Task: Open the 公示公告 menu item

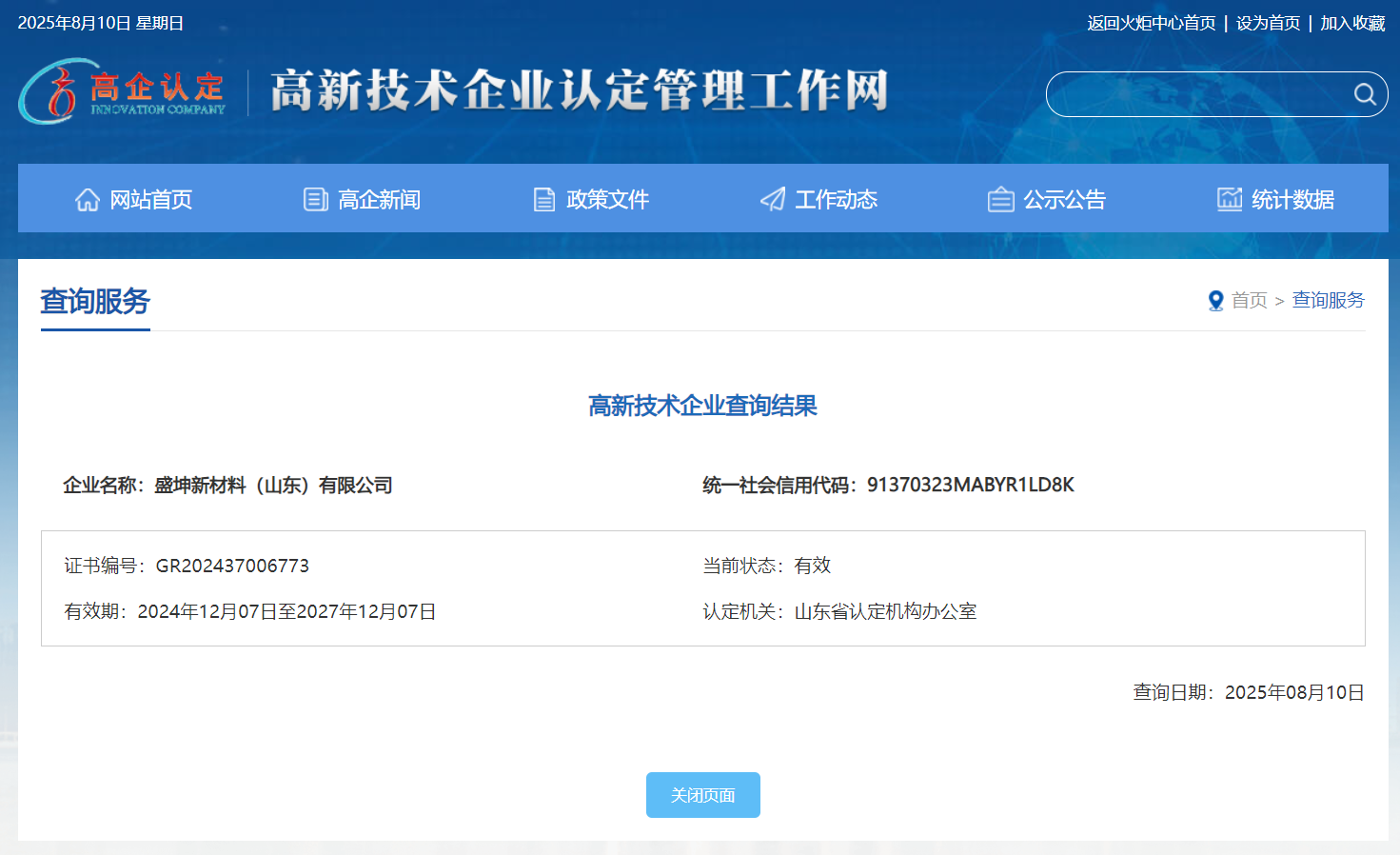Action: click(x=1047, y=199)
